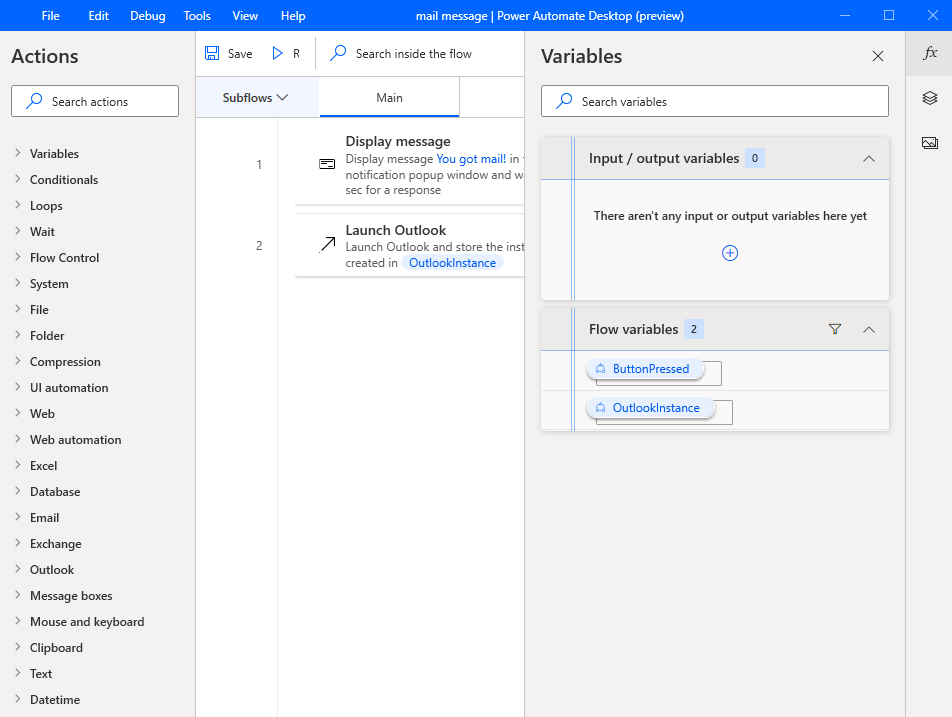Collapse Flow variables section
Image resolution: width=952 pixels, height=717 pixels.
coord(869,329)
